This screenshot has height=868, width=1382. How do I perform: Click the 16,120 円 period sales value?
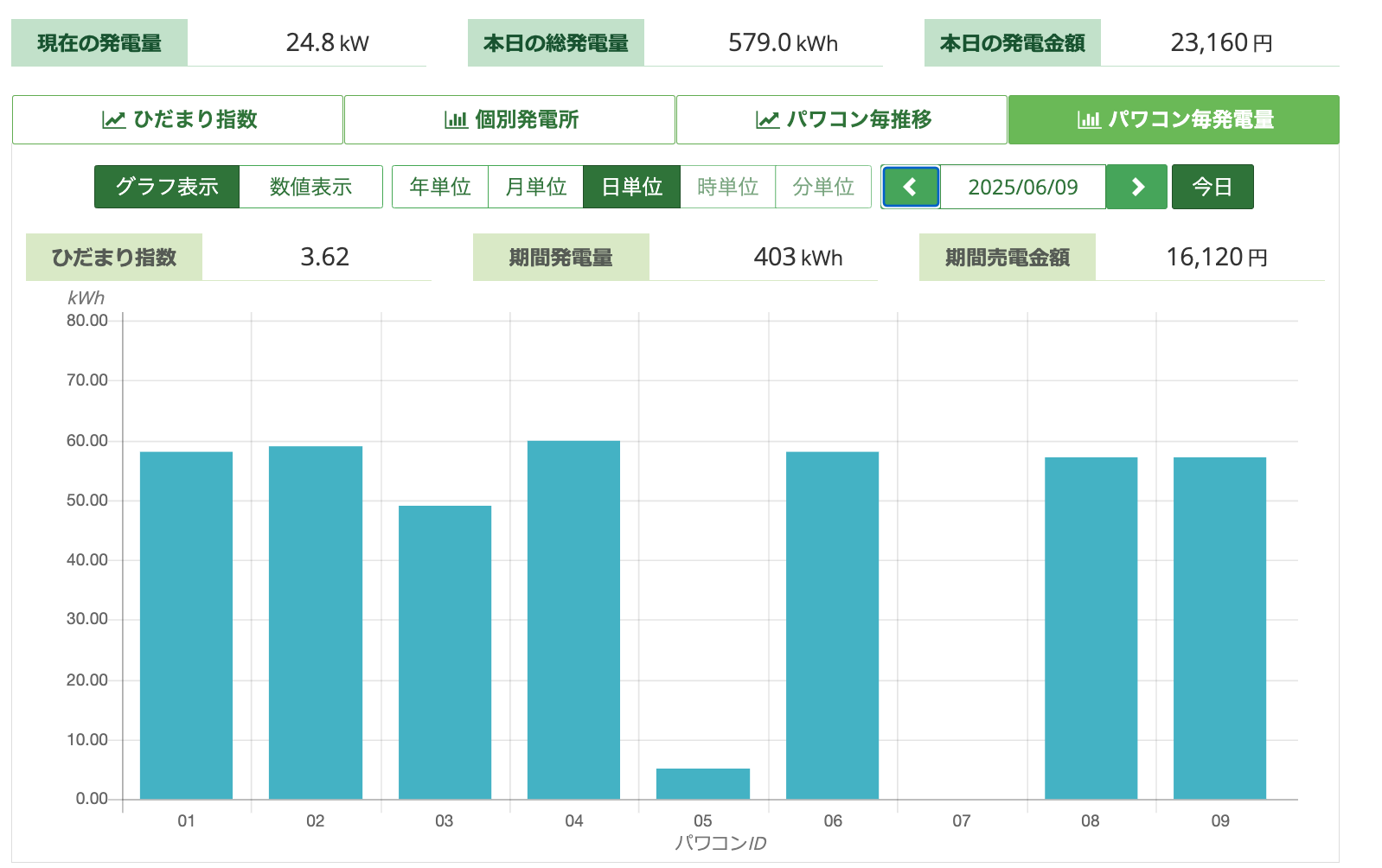point(1217,257)
